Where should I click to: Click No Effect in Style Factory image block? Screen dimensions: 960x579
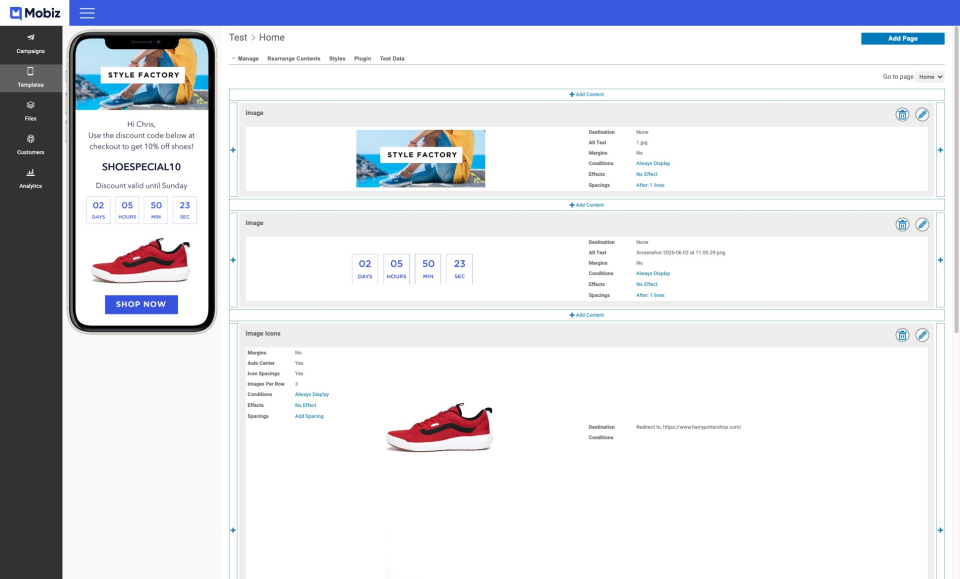tap(647, 174)
